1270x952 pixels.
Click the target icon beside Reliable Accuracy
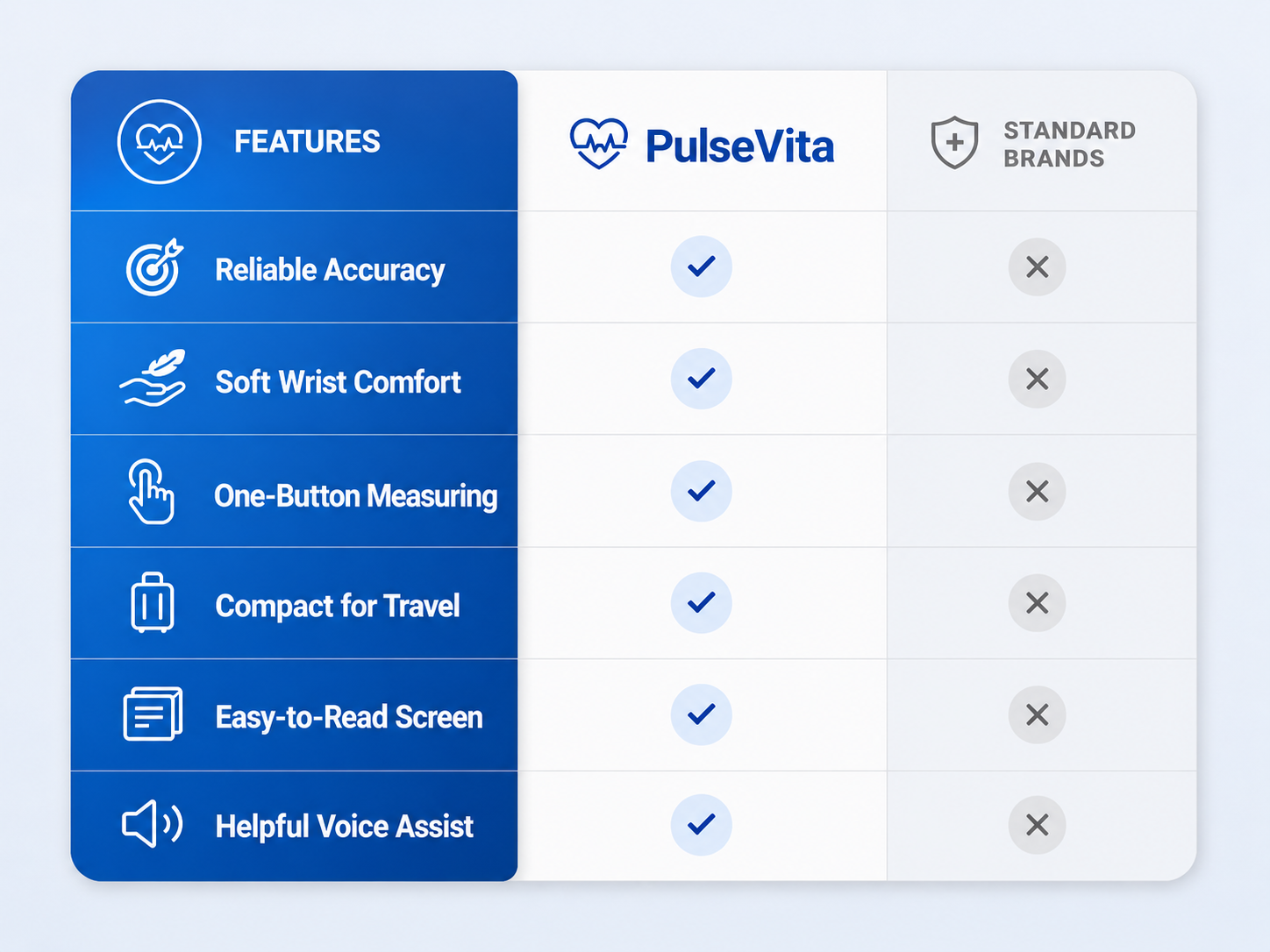pos(154,266)
